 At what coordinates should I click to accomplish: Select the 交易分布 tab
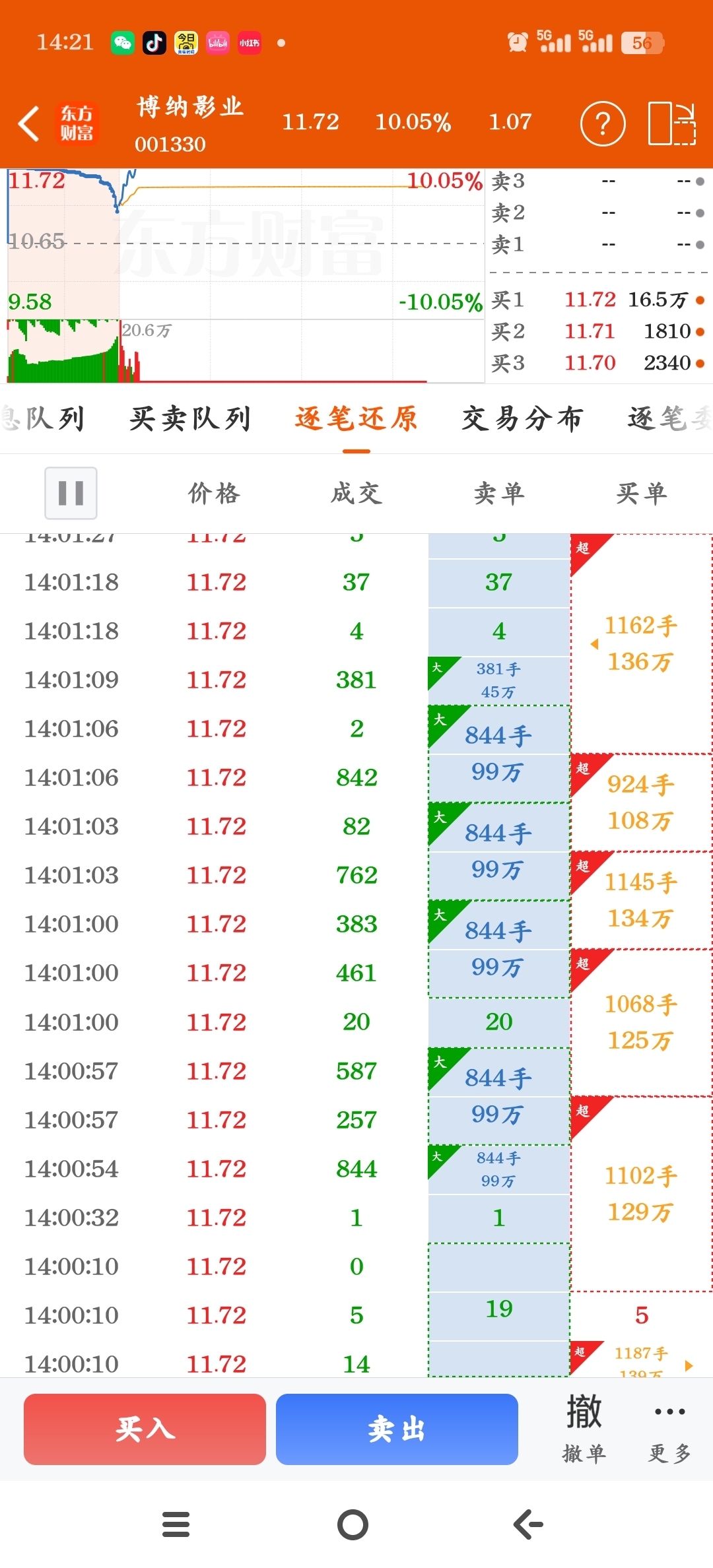coord(522,418)
